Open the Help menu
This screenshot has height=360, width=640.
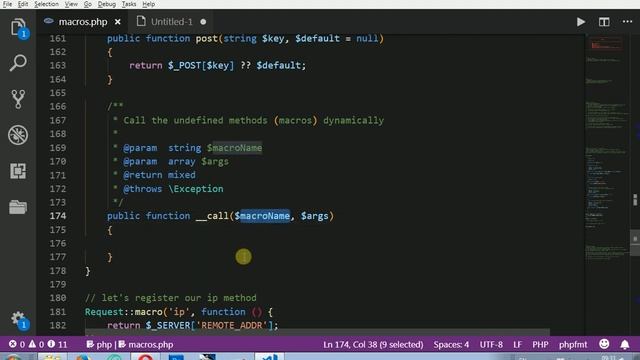point(149,4)
